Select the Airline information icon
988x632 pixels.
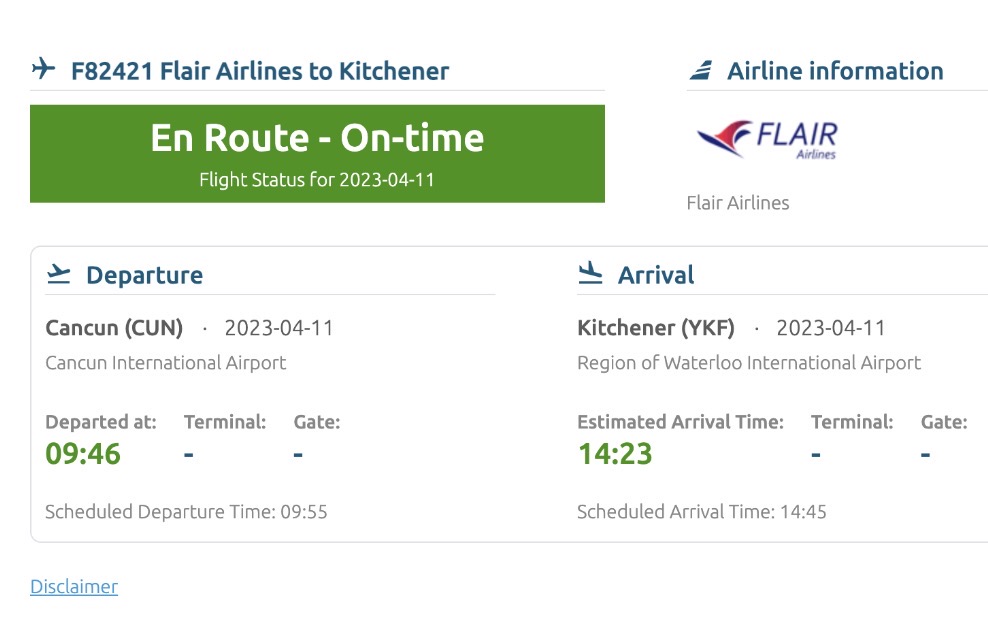700,69
